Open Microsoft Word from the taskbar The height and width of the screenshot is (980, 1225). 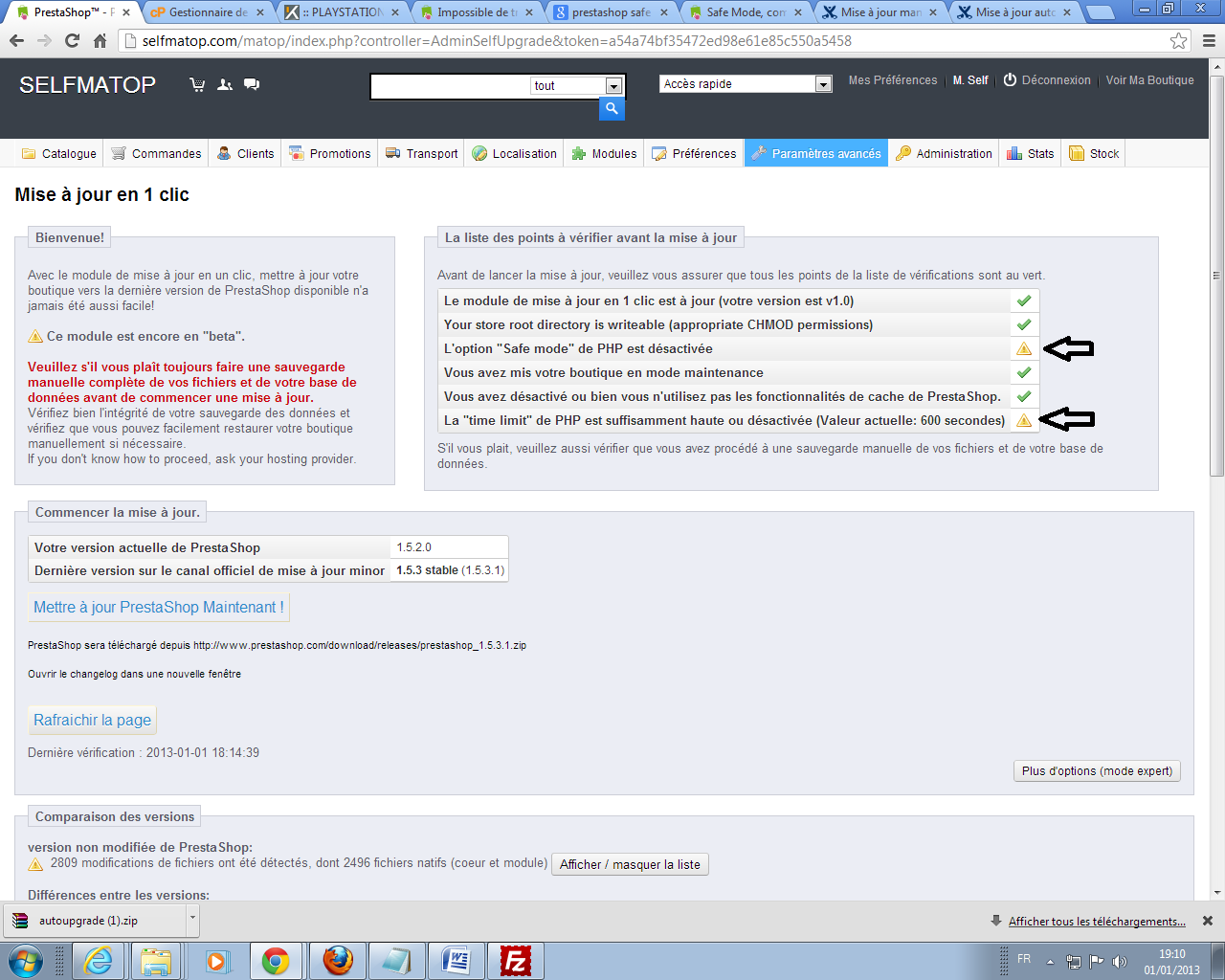457,960
